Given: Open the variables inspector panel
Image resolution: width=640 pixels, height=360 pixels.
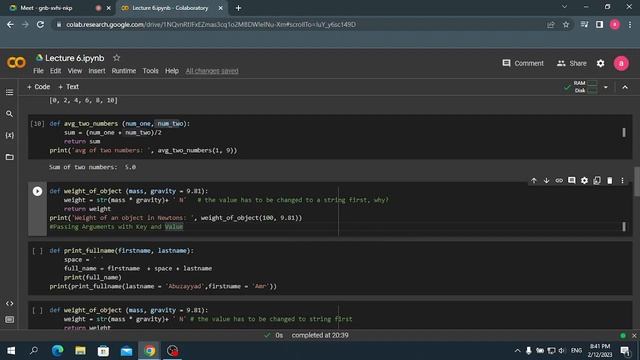Looking at the screenshot, I should coord(9,135).
